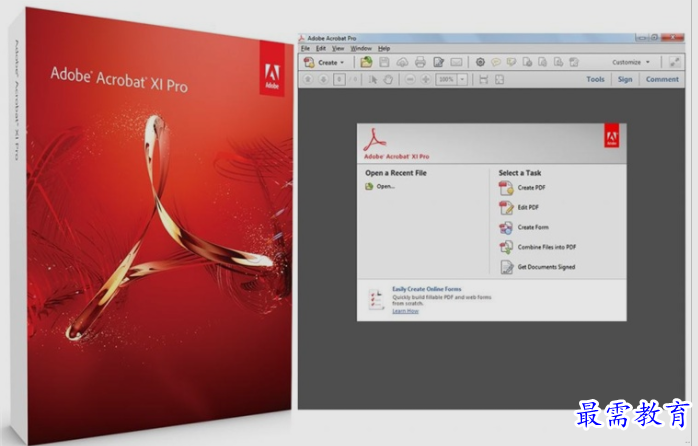
Task: Click the Acrobat icon in the title bar
Action: point(302,38)
